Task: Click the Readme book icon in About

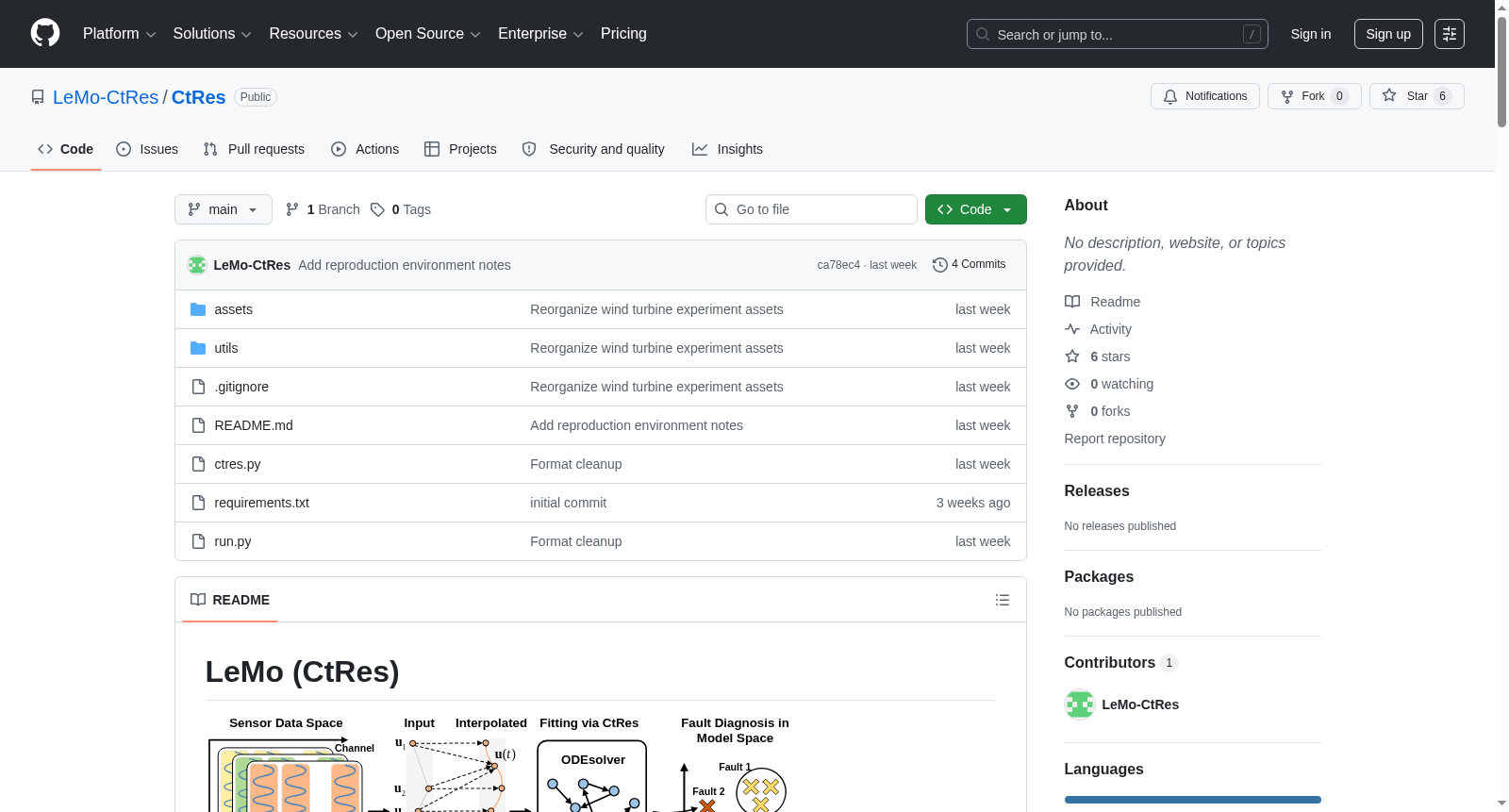Action: tap(1072, 302)
